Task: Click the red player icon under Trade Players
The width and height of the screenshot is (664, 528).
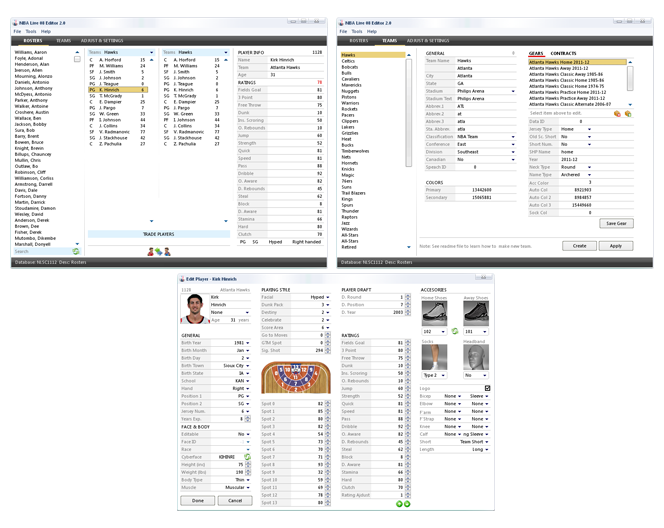Action: (x=150, y=252)
